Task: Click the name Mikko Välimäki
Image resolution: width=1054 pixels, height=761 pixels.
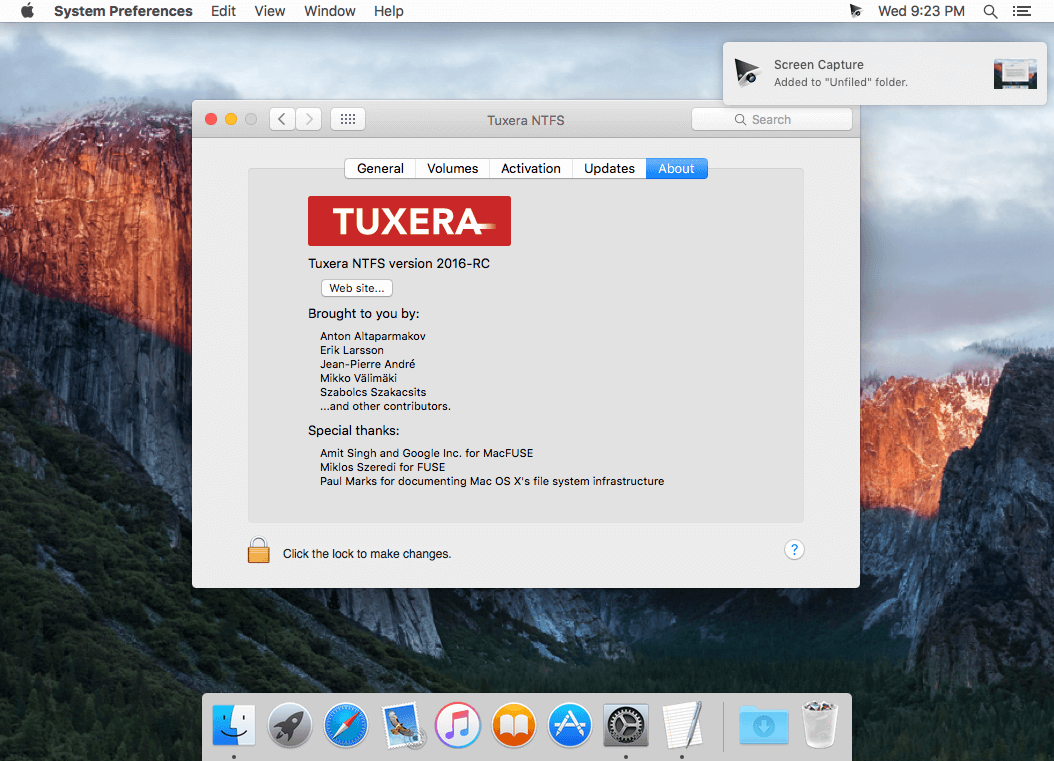Action: pos(358,378)
